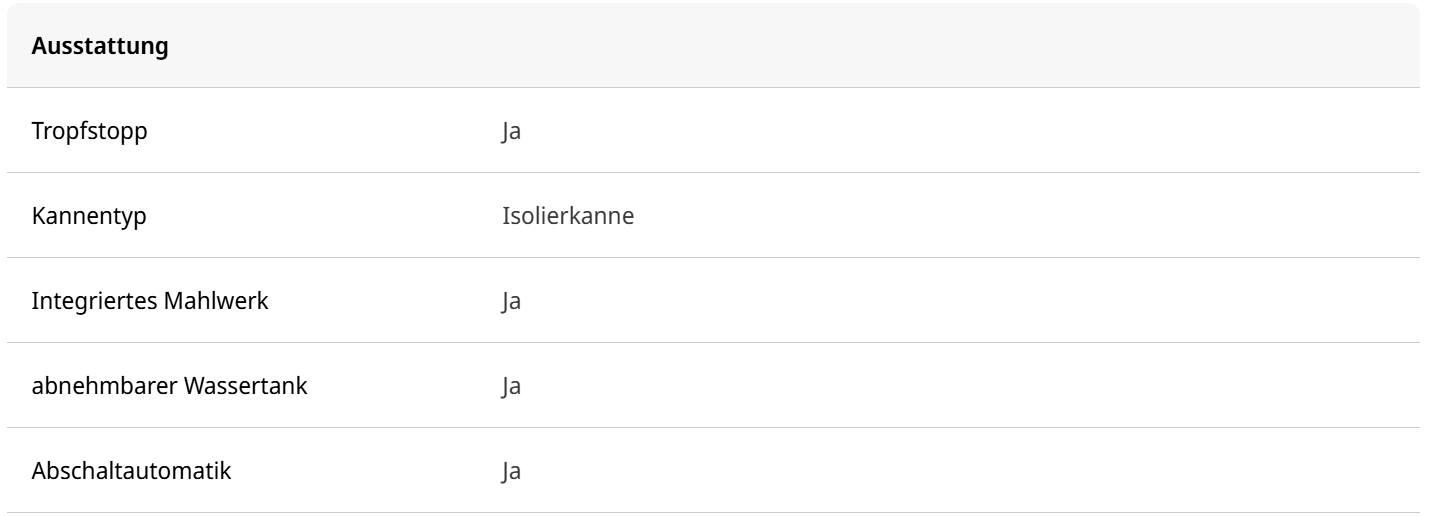Click empty space in the Tropfstopp row
1431x516 pixels.
point(950,132)
